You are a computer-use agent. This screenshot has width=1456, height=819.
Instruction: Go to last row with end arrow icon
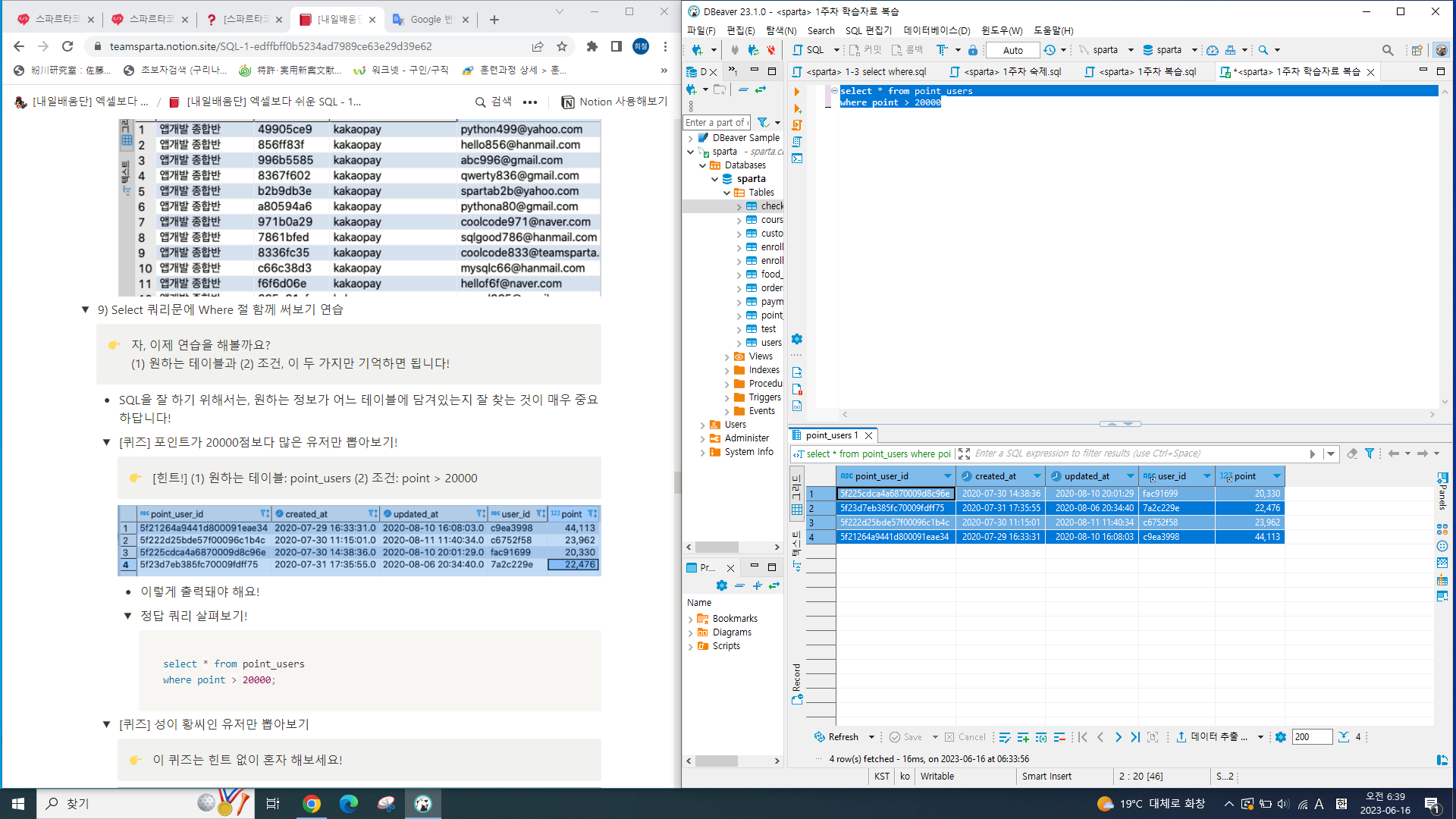[1135, 737]
